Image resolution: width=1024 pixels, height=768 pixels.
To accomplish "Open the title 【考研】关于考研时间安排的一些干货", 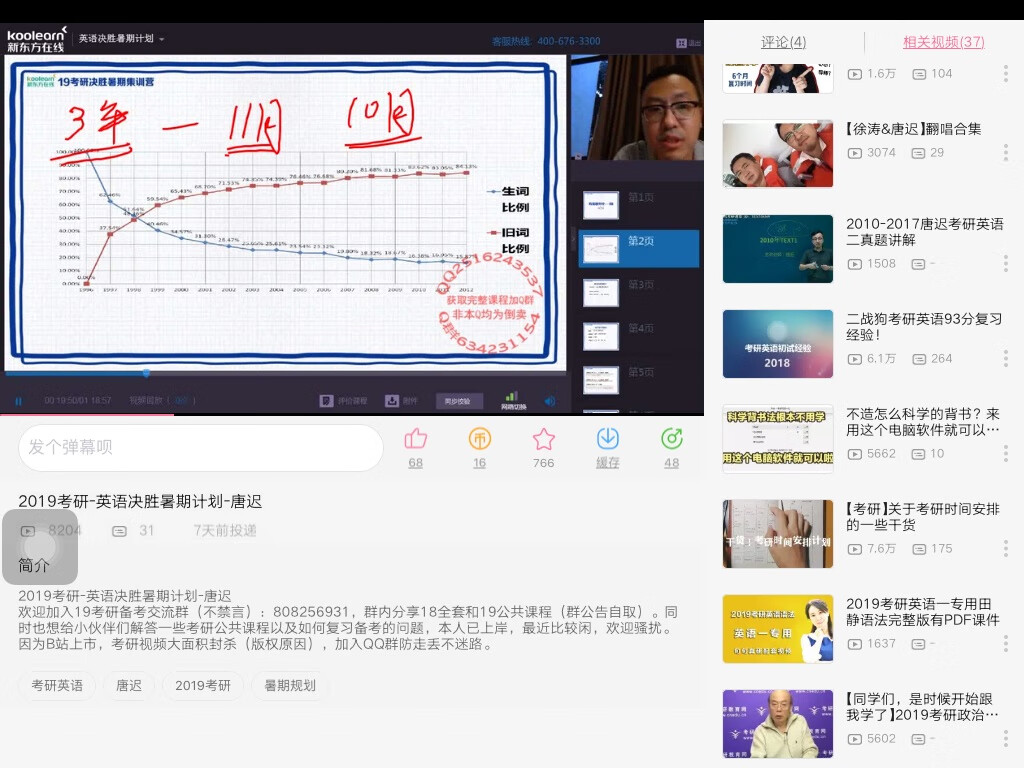I will [x=923, y=517].
